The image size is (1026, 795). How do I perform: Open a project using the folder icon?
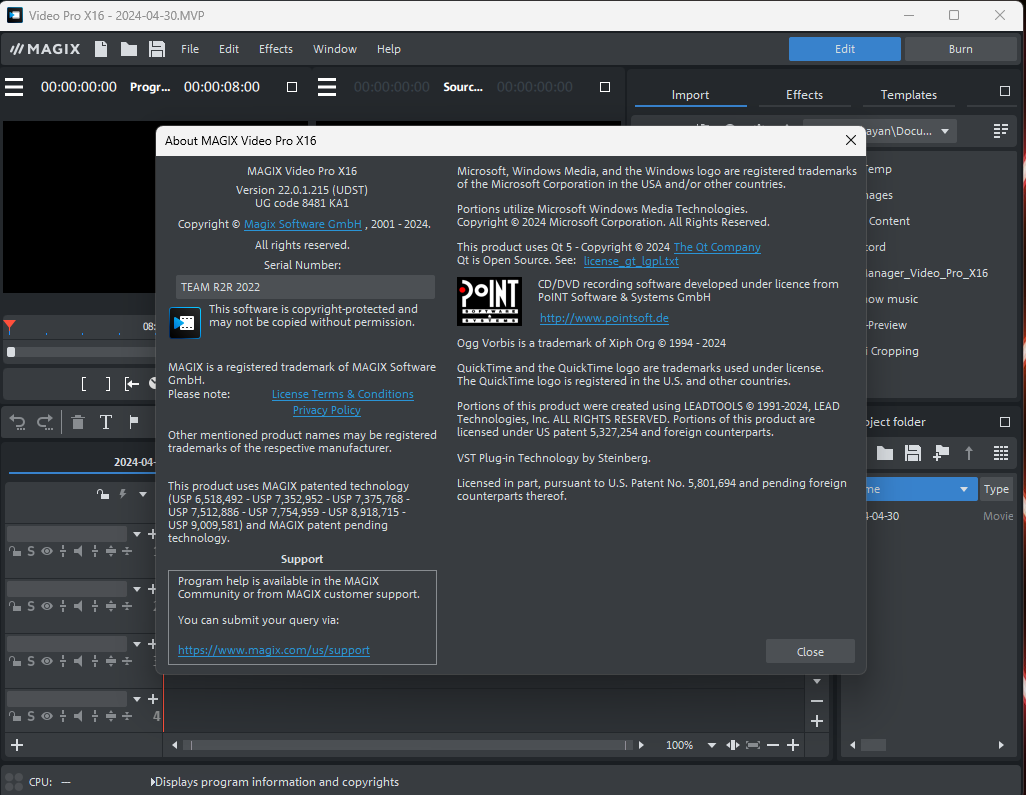point(129,49)
